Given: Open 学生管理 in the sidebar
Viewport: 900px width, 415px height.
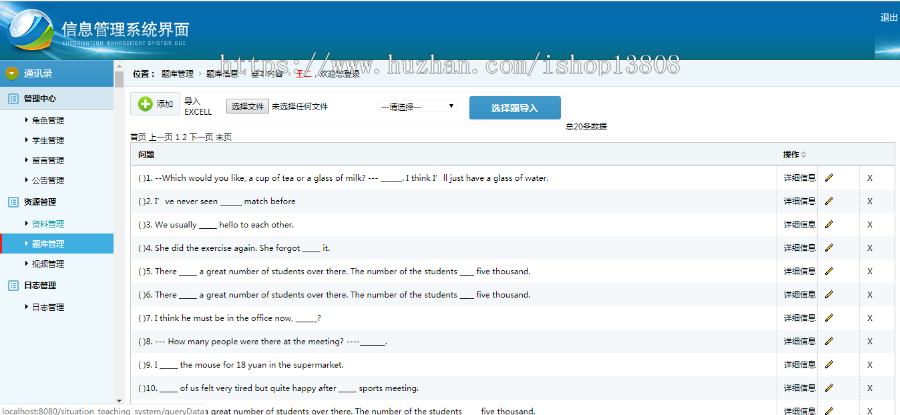Looking at the screenshot, I should (48, 141).
